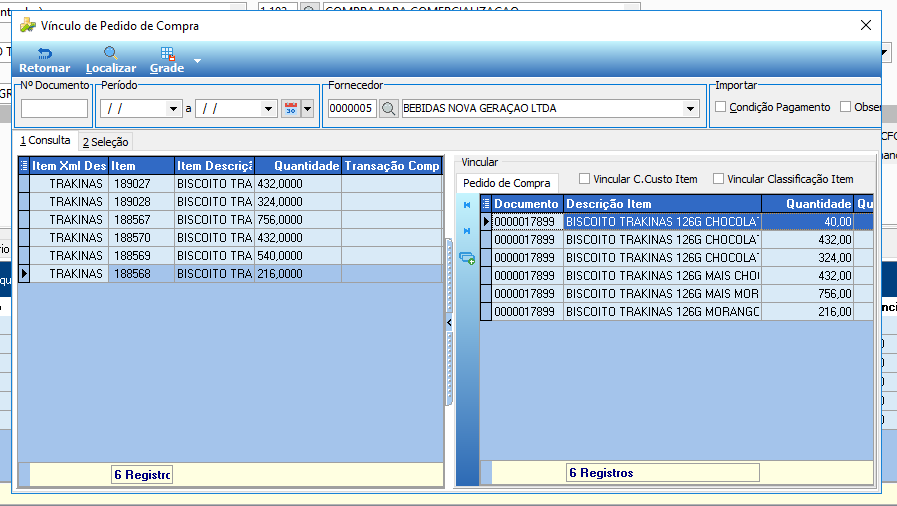Click row indicator arrow of 188568 row
This screenshot has height=506, width=897.
(x=24, y=274)
